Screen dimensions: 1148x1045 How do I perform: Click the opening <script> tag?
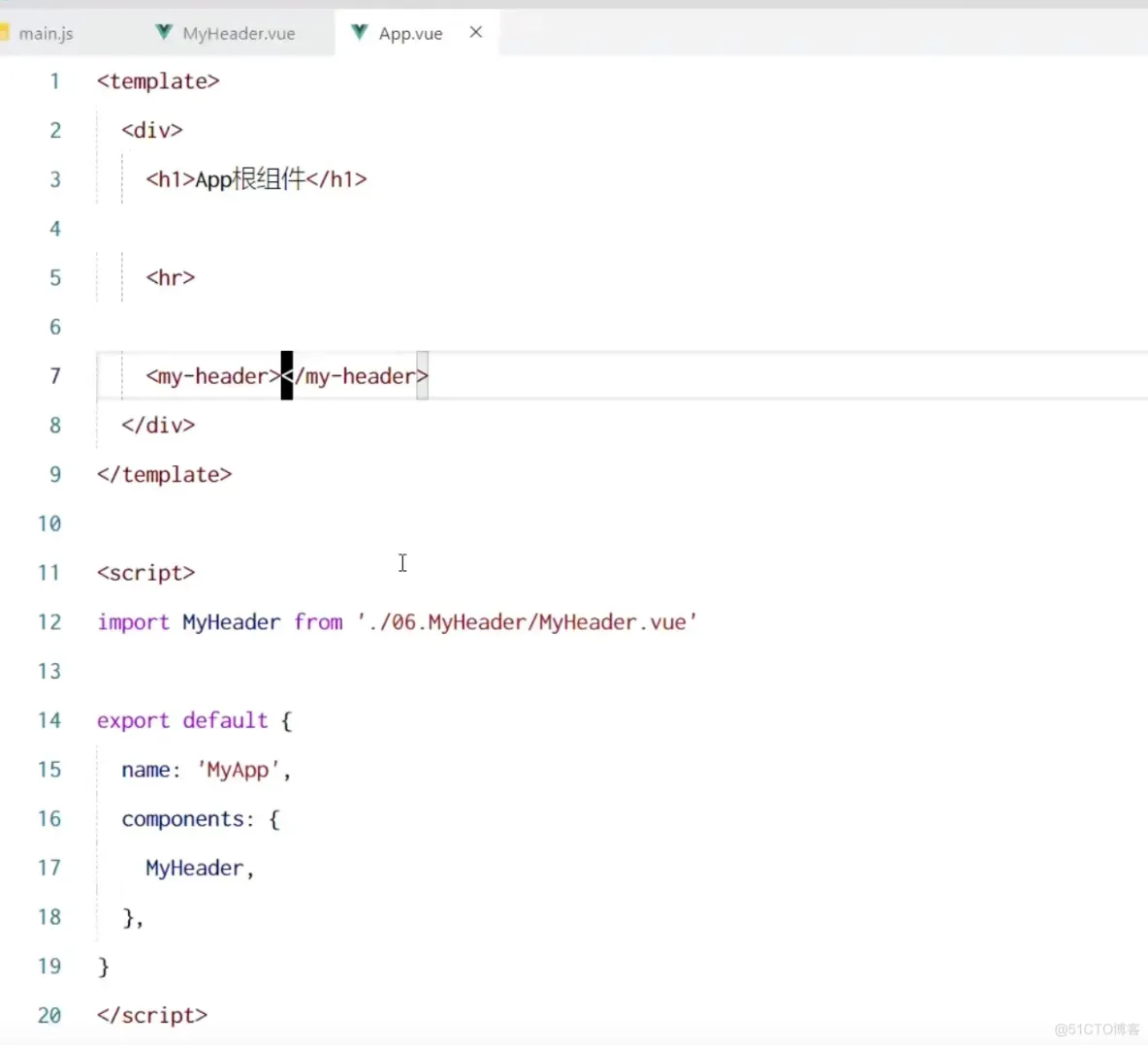tap(146, 573)
